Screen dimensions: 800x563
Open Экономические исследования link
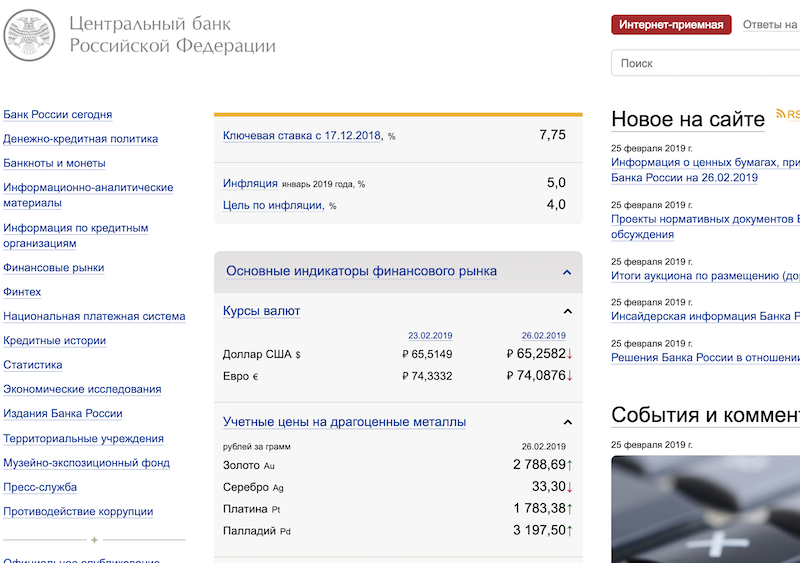pos(82,389)
